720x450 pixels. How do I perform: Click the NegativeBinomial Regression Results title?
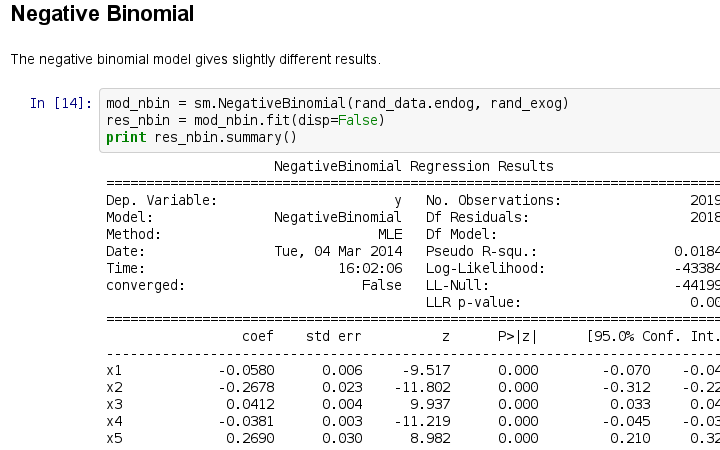click(413, 166)
